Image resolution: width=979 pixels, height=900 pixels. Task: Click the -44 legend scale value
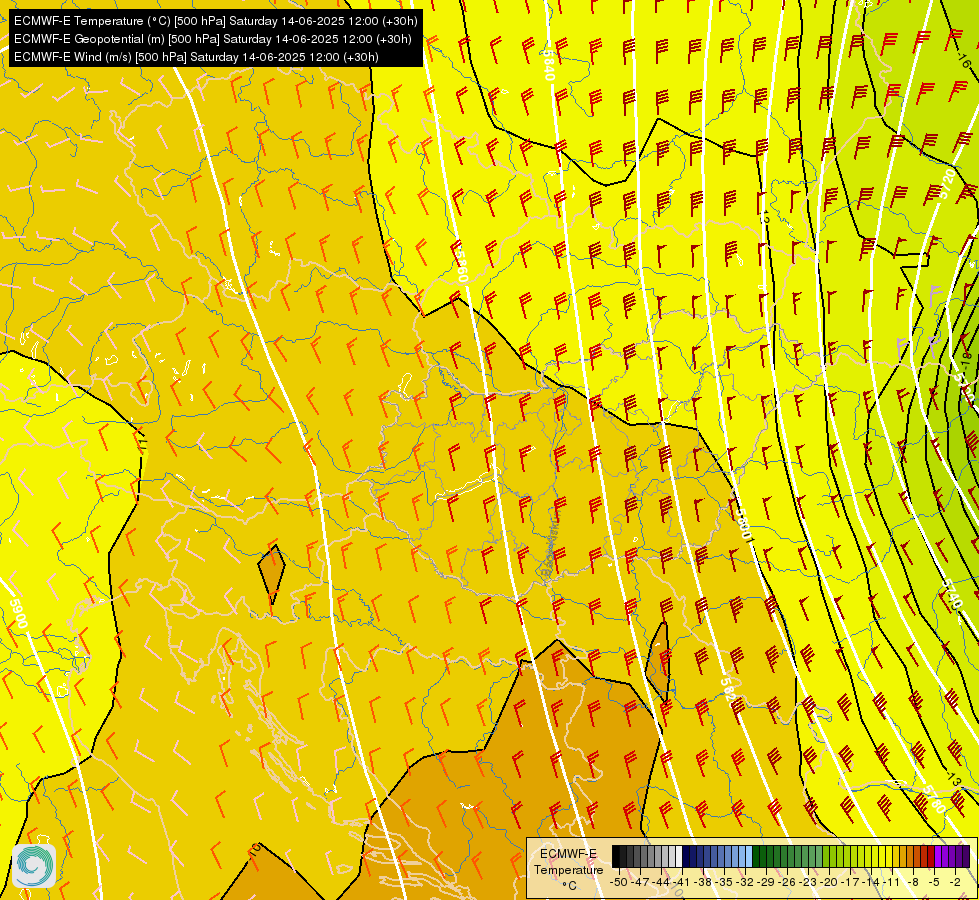pos(661,882)
